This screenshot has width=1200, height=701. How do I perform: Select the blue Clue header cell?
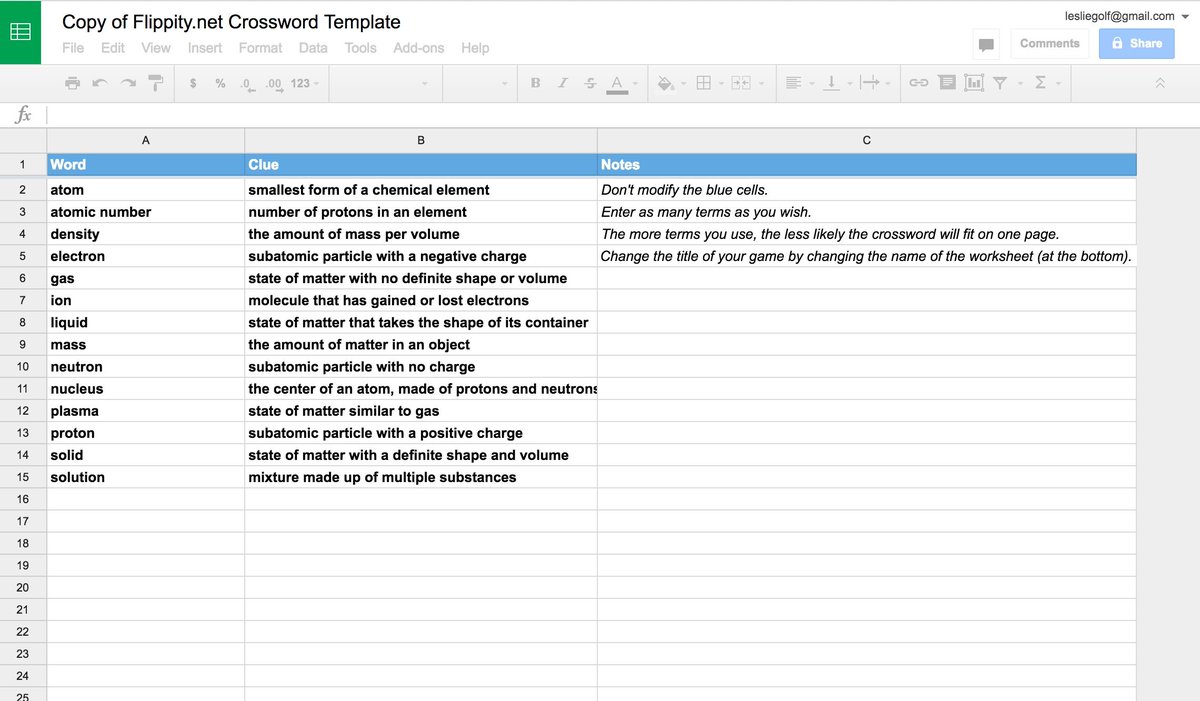[421, 165]
